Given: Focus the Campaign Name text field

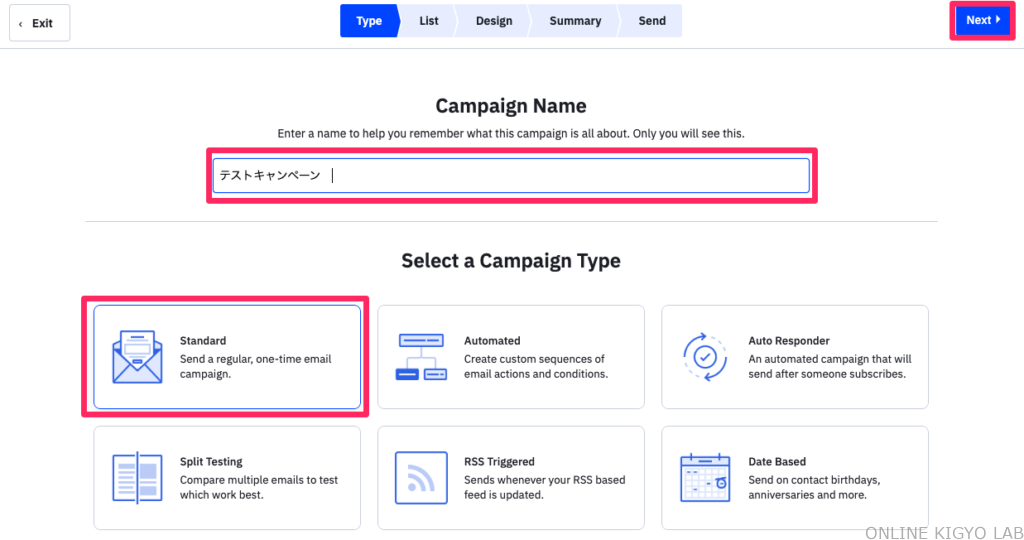Looking at the screenshot, I should coord(510,176).
